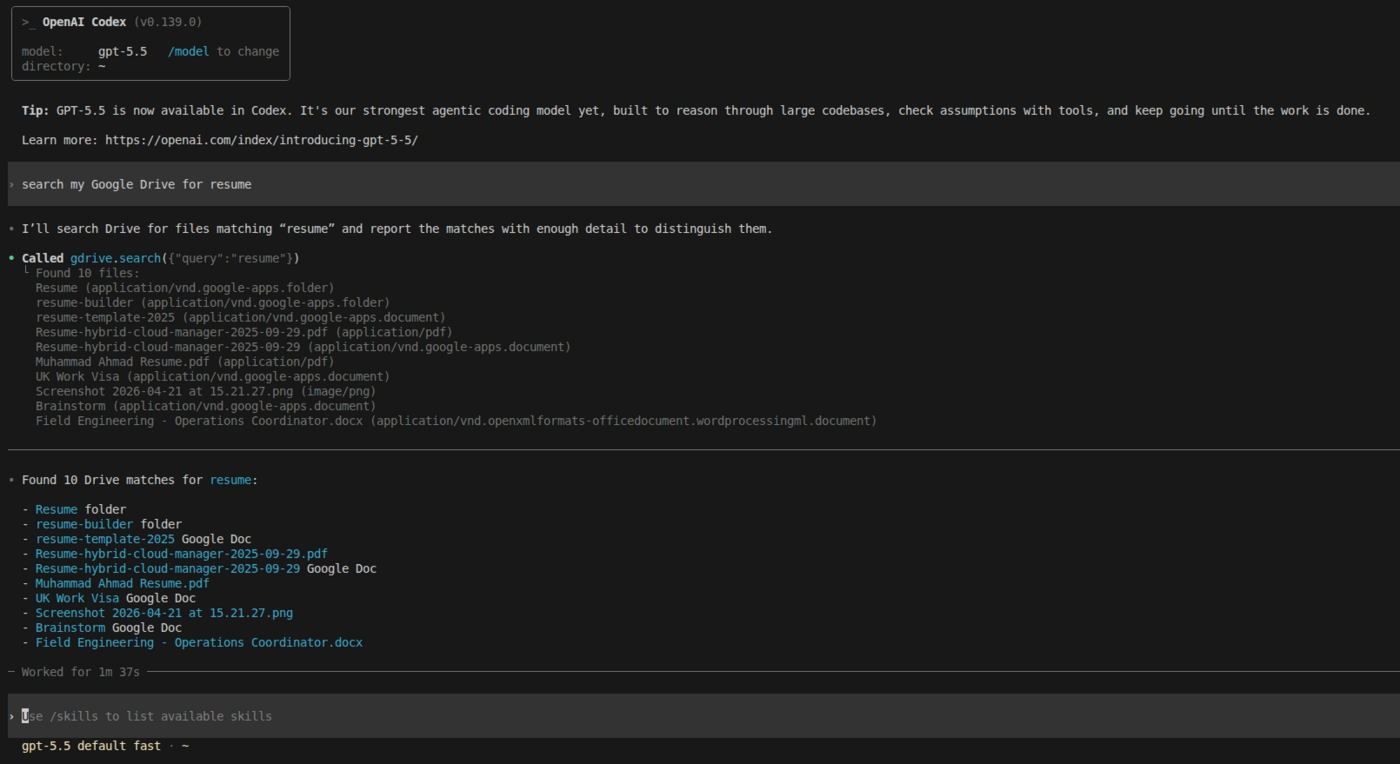Screen dimensions: 1400x764
Task: Open the introducing-gpt-5-5 Learn more URL
Action: click(x=261, y=140)
